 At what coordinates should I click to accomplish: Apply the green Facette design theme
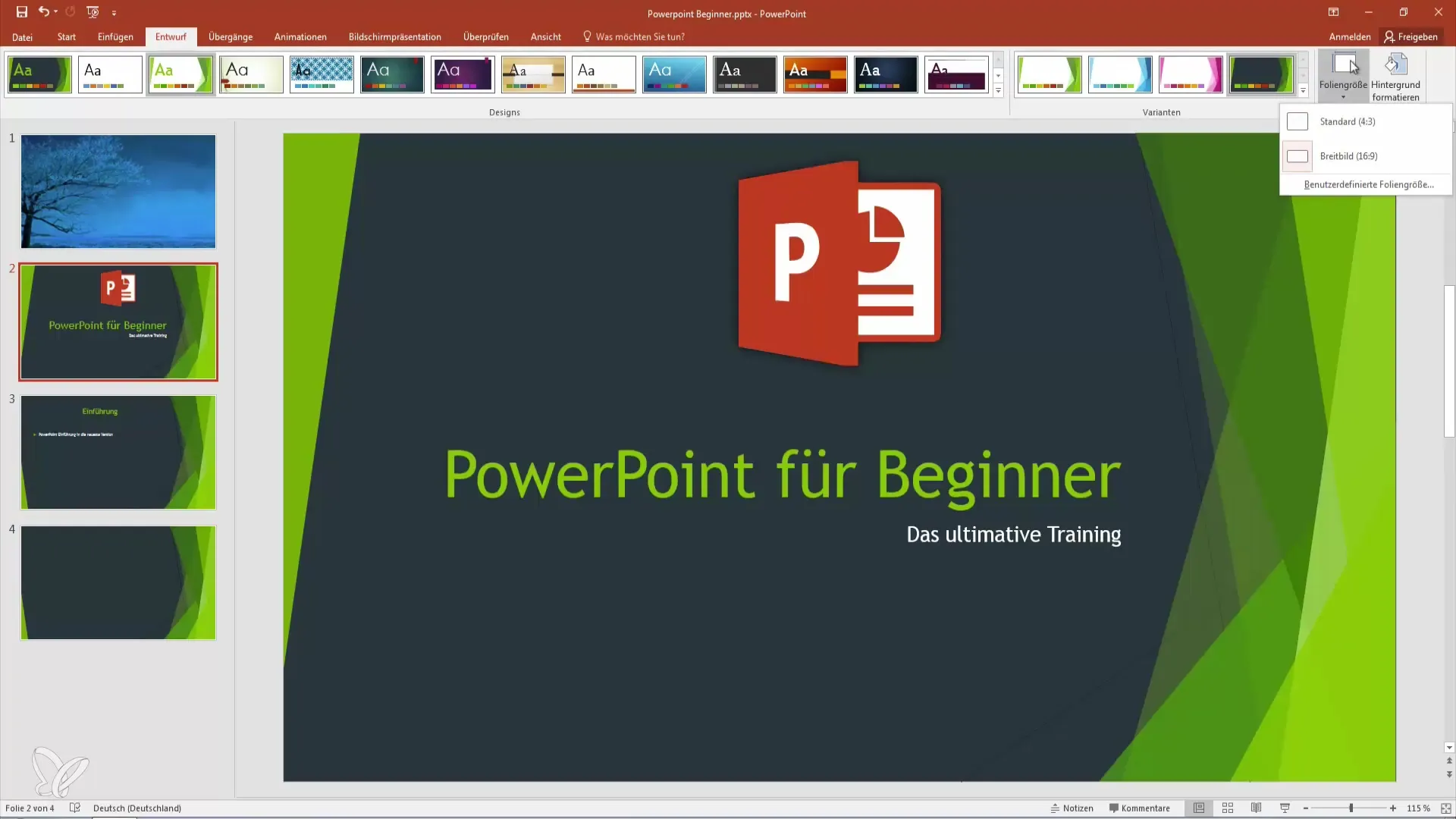(180, 74)
